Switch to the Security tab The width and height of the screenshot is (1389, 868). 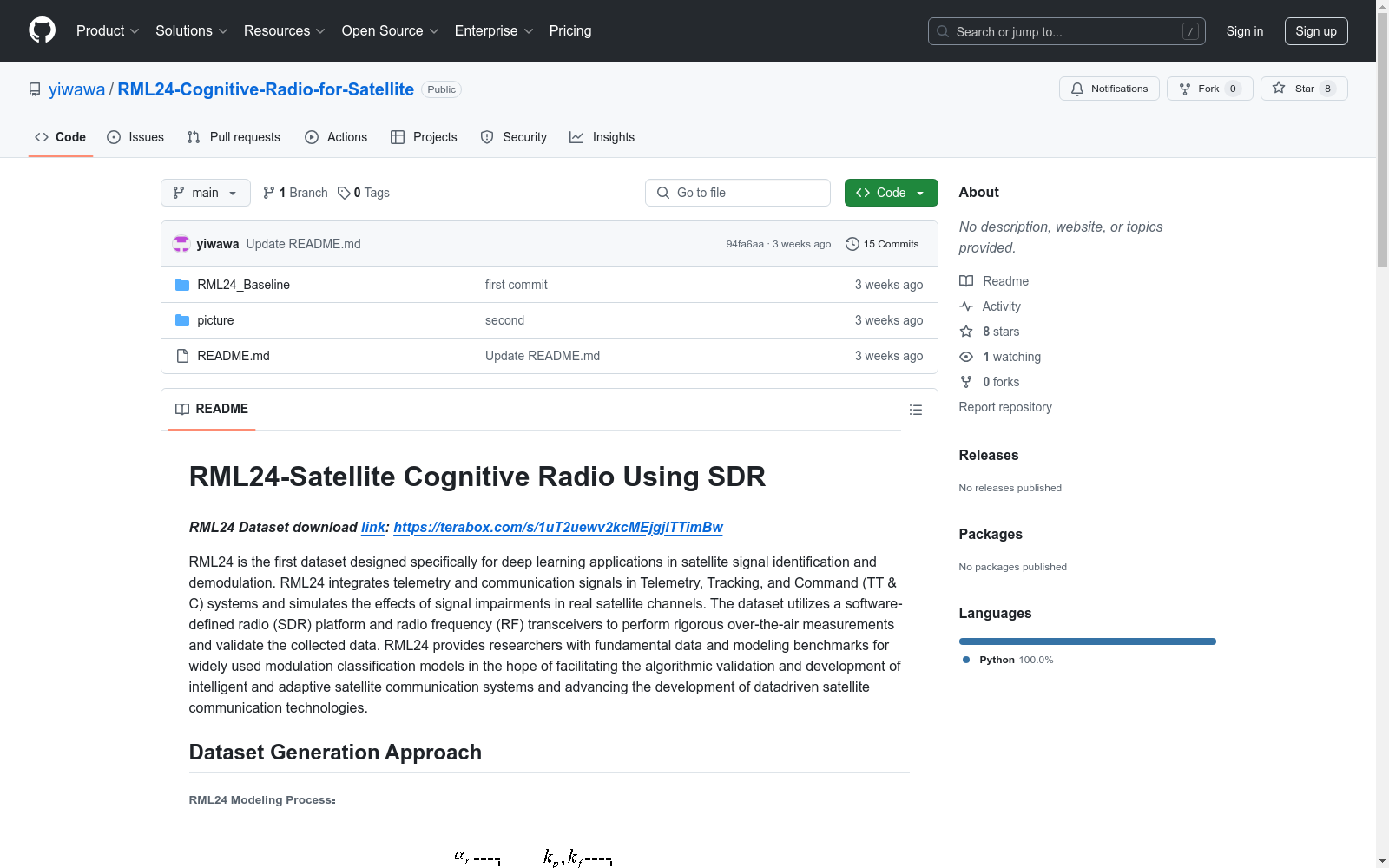(x=514, y=137)
